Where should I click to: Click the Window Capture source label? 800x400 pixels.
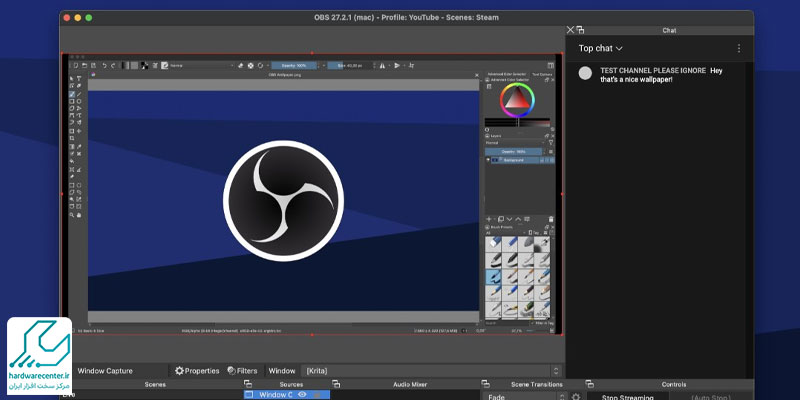click(x=105, y=371)
